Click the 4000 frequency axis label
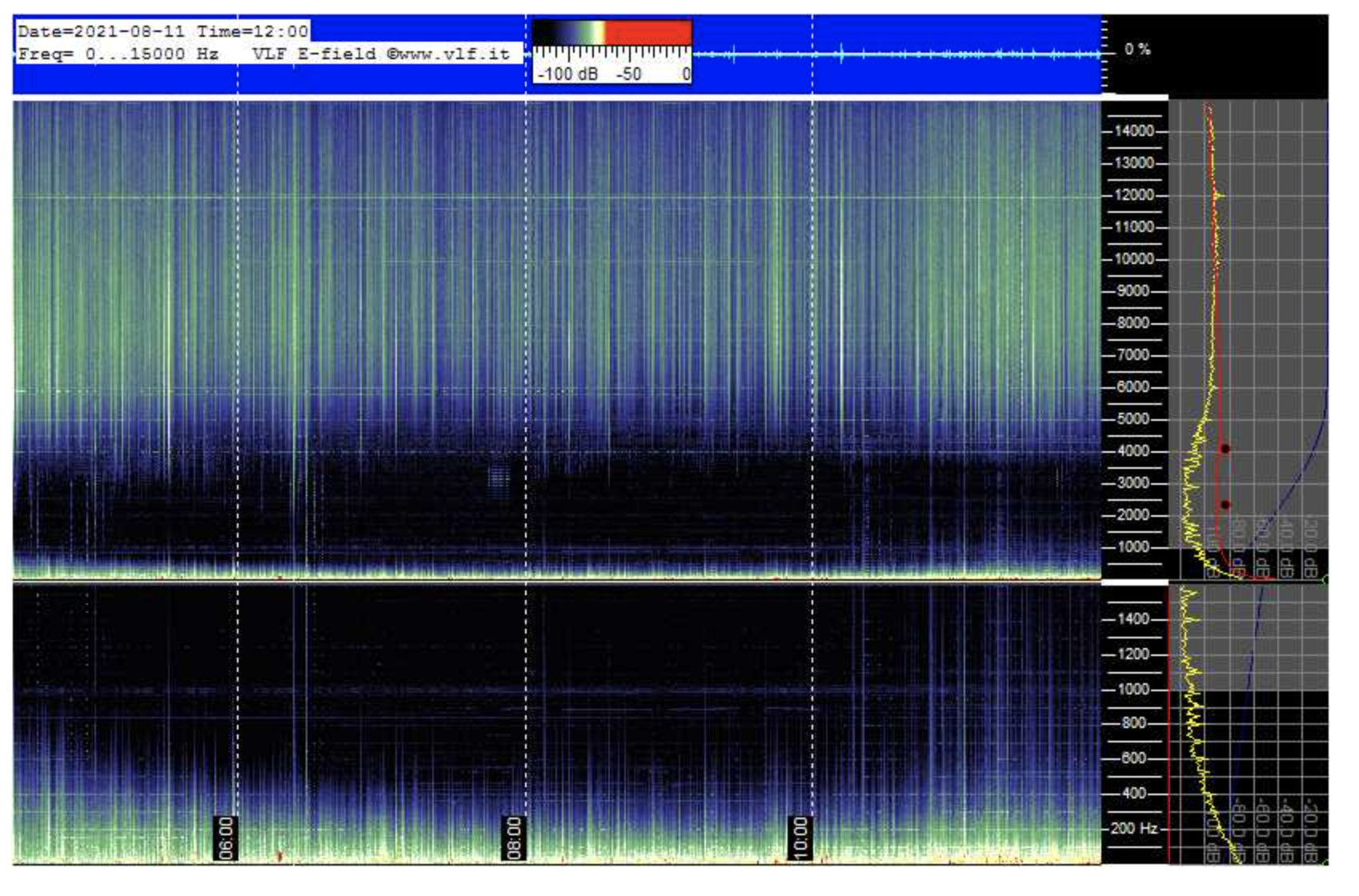 point(1134,450)
